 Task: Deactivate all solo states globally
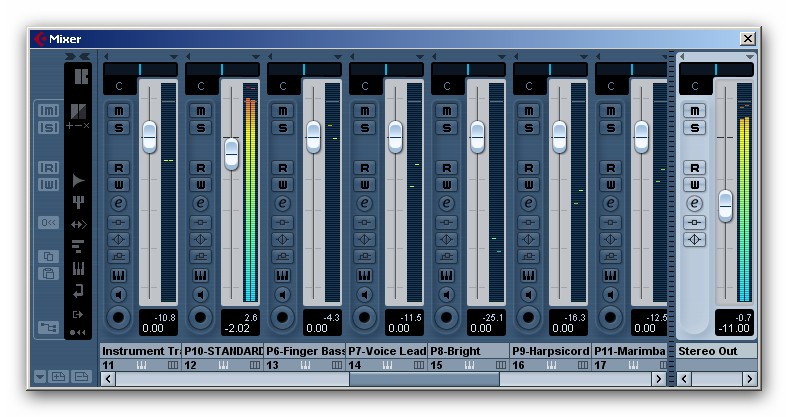point(49,128)
